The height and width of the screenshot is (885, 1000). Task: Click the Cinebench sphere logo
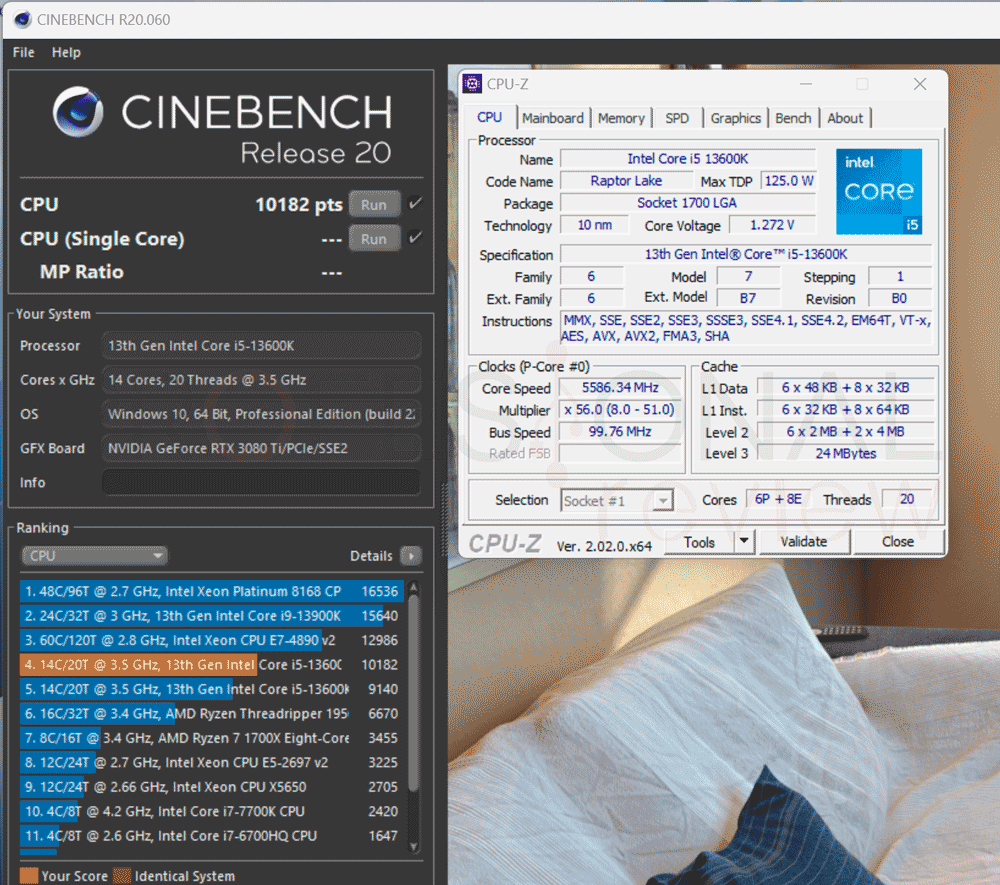[x=78, y=112]
